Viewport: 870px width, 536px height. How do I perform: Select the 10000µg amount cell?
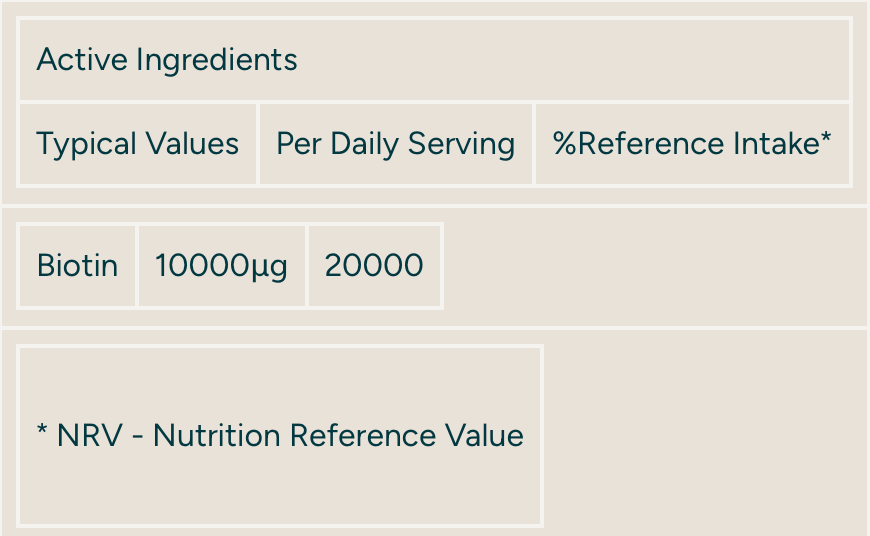click(221, 266)
